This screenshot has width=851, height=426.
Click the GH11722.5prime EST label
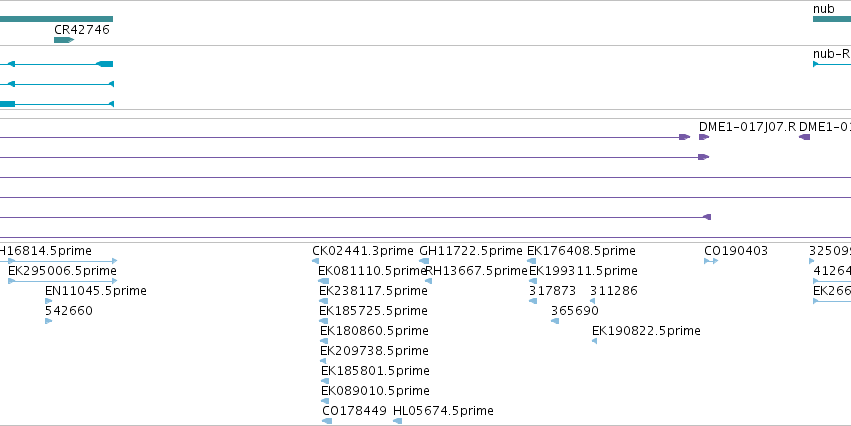coord(471,251)
